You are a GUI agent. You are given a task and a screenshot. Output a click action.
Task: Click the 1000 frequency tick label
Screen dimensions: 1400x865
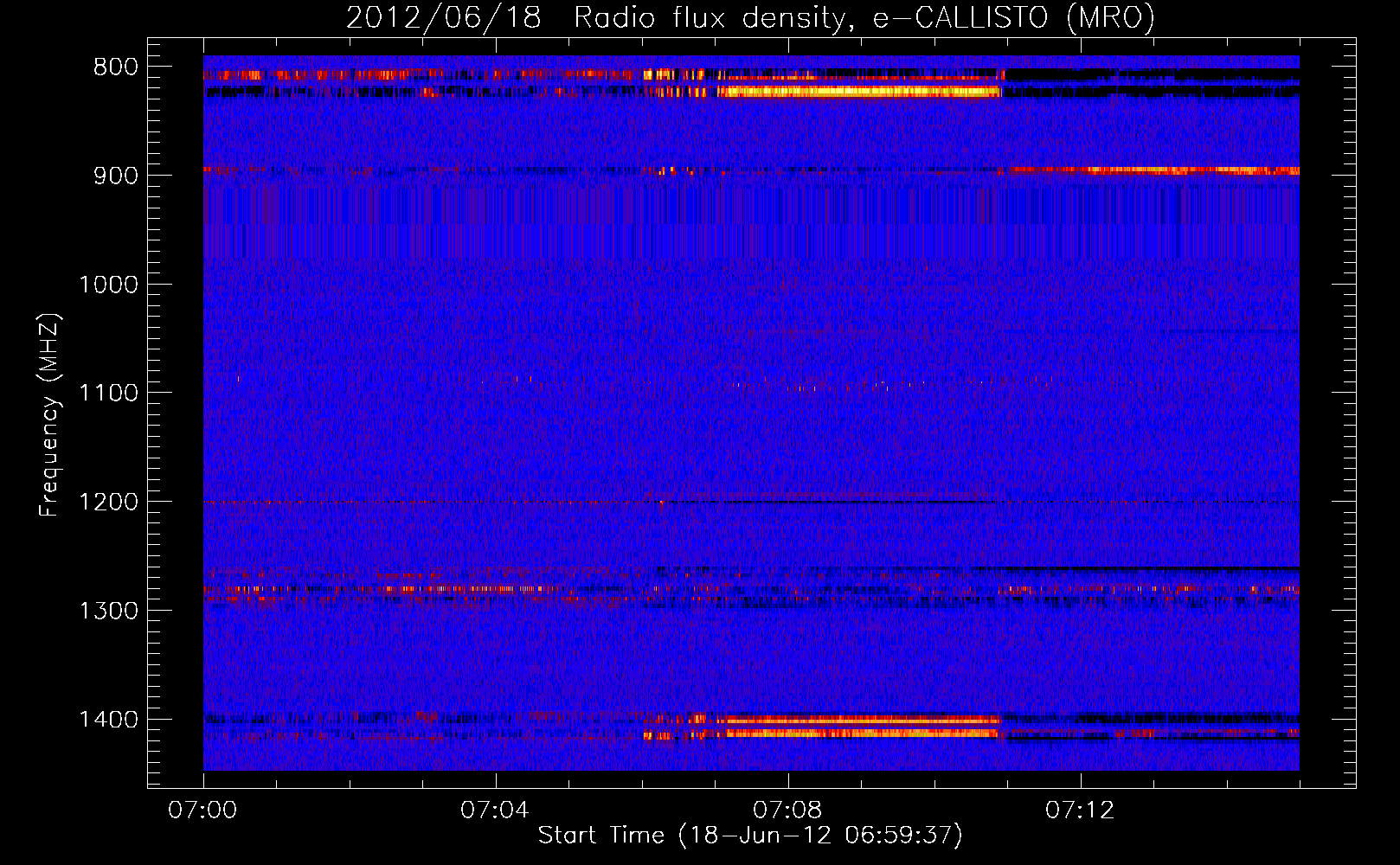pyautogui.click(x=108, y=285)
